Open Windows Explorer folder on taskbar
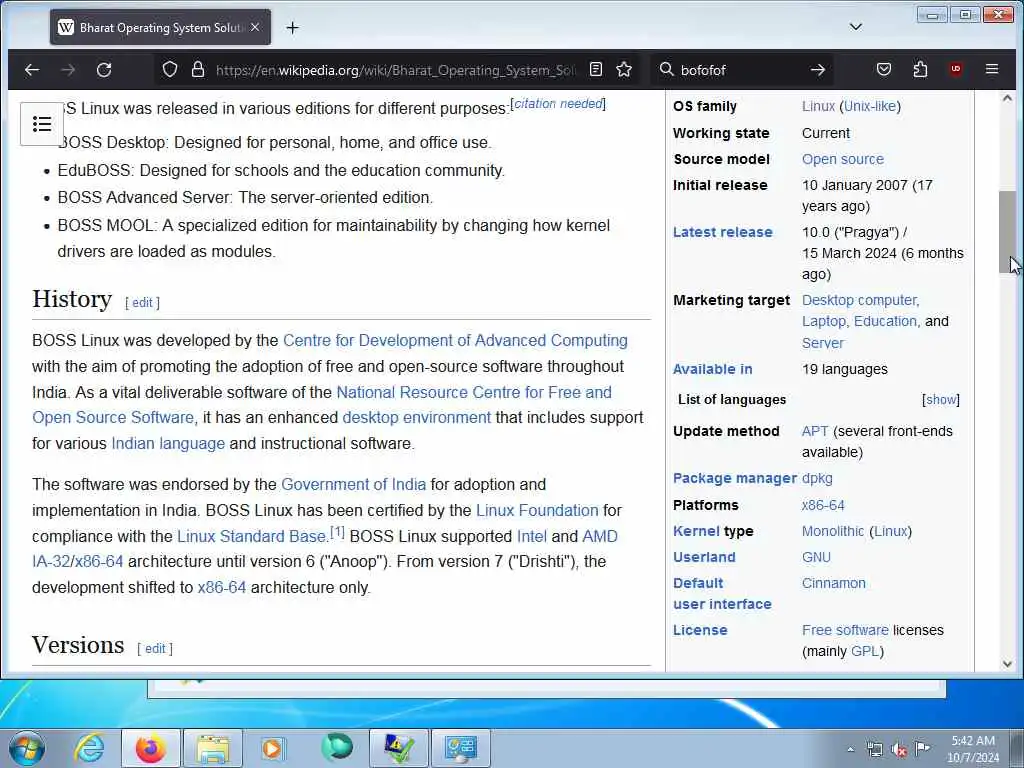Screen dimensions: 1024x768 (x=213, y=748)
